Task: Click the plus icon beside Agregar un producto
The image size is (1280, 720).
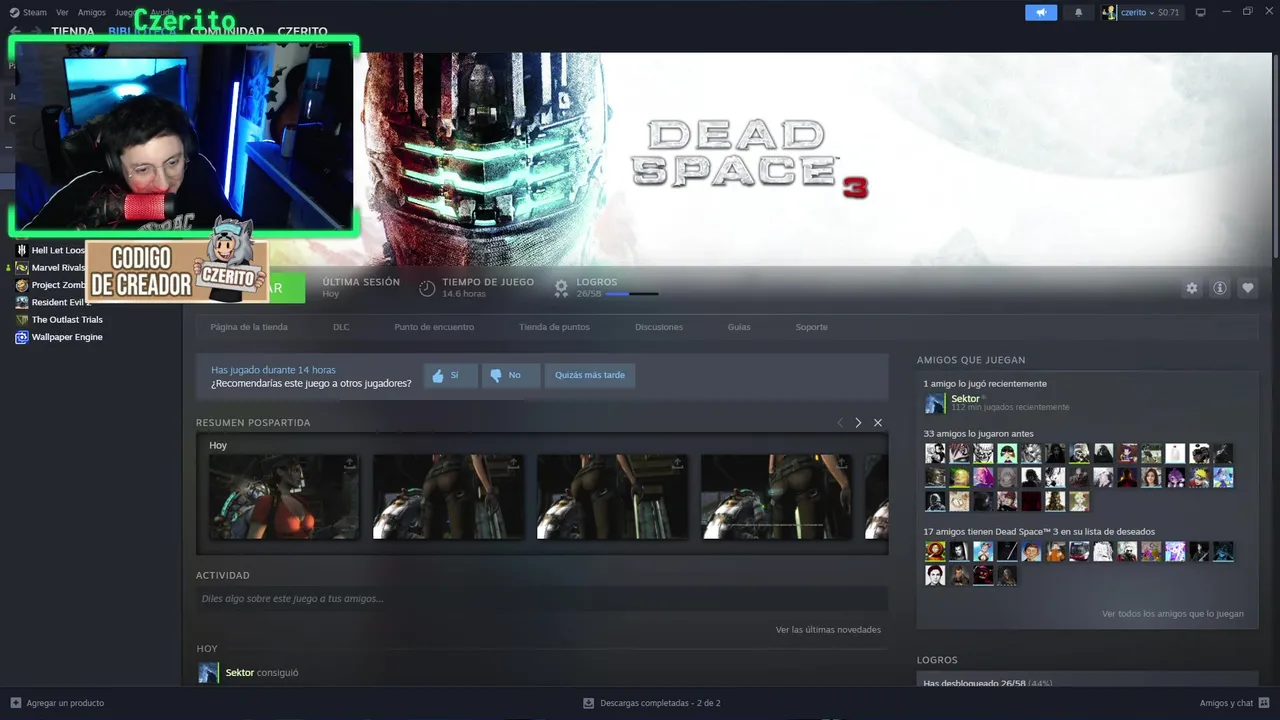Action: [15, 703]
